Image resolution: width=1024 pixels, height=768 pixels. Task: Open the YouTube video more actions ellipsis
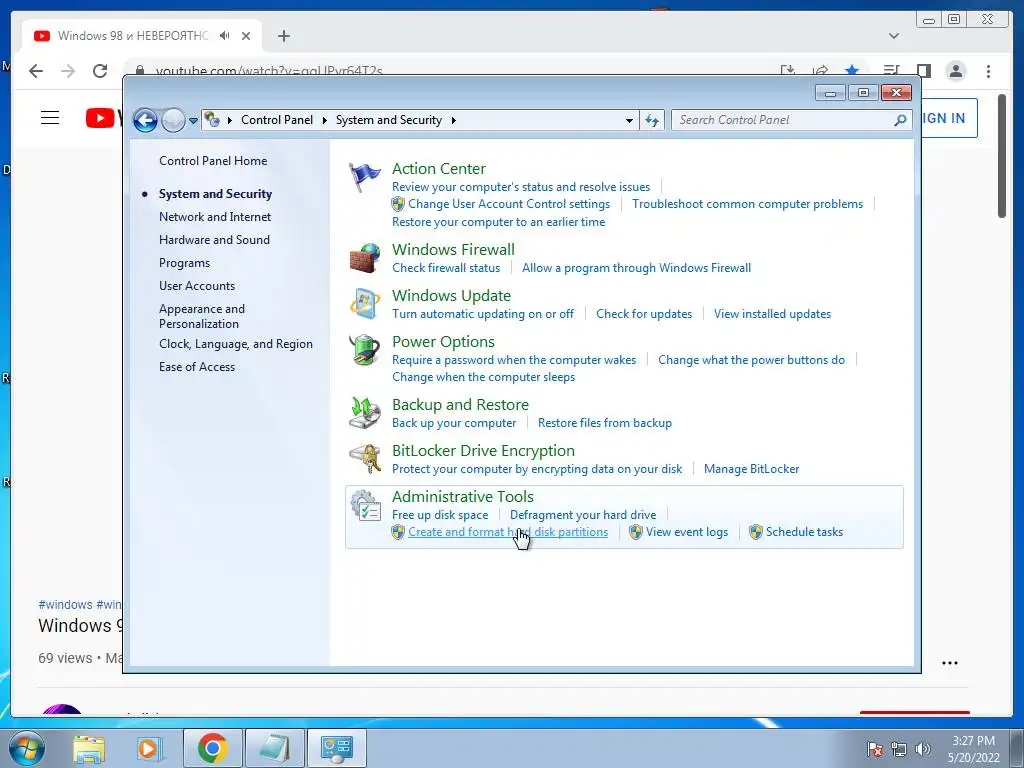pyautogui.click(x=950, y=663)
